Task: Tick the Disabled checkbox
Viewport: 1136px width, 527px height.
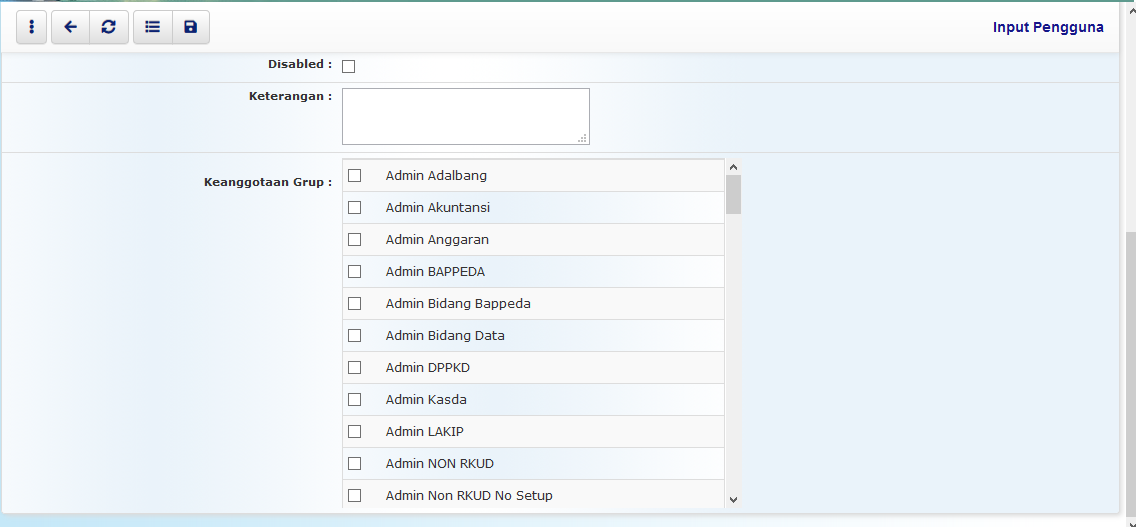Action: (349, 67)
